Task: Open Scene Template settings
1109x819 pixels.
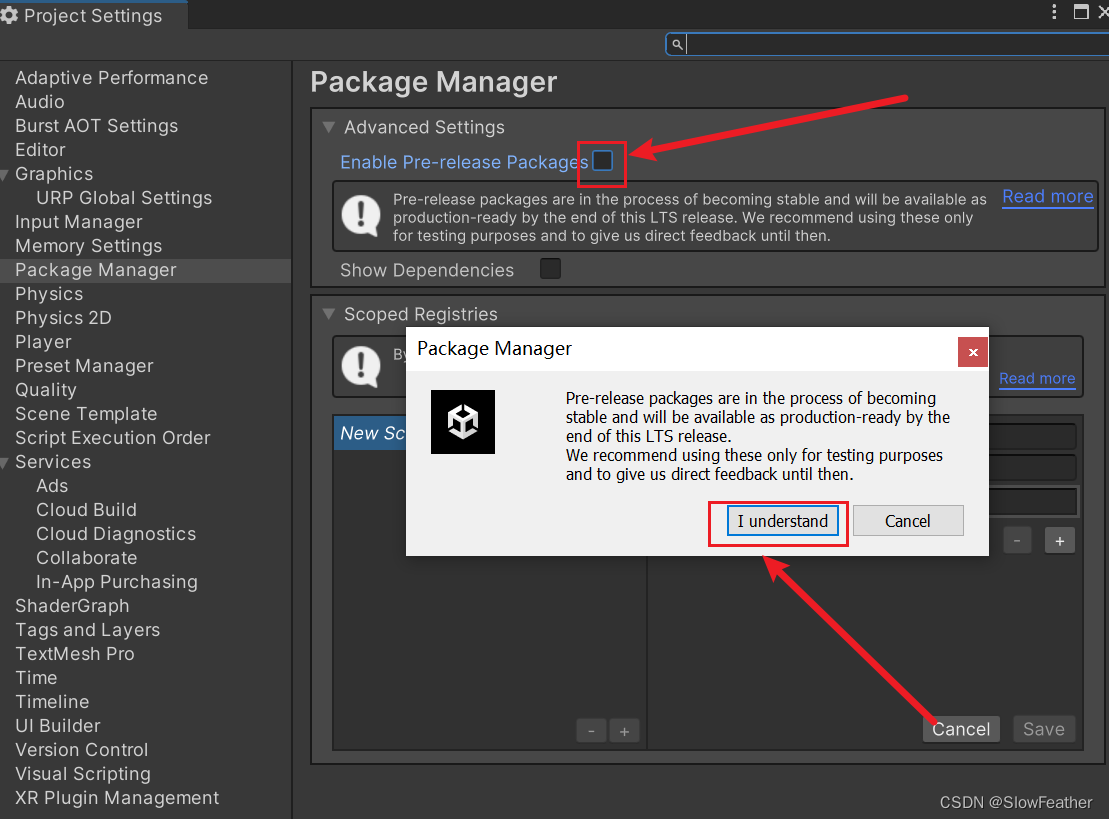Action: tap(86, 414)
